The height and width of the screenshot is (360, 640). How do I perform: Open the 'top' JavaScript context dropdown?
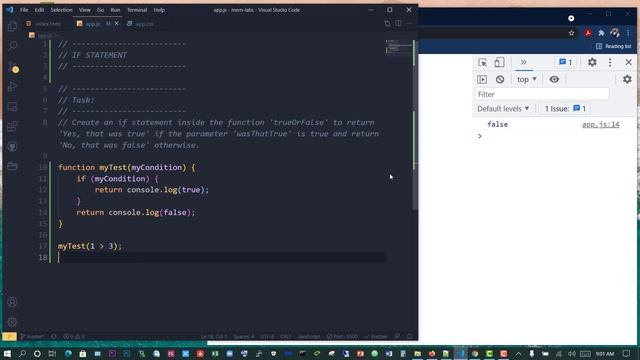click(x=527, y=80)
